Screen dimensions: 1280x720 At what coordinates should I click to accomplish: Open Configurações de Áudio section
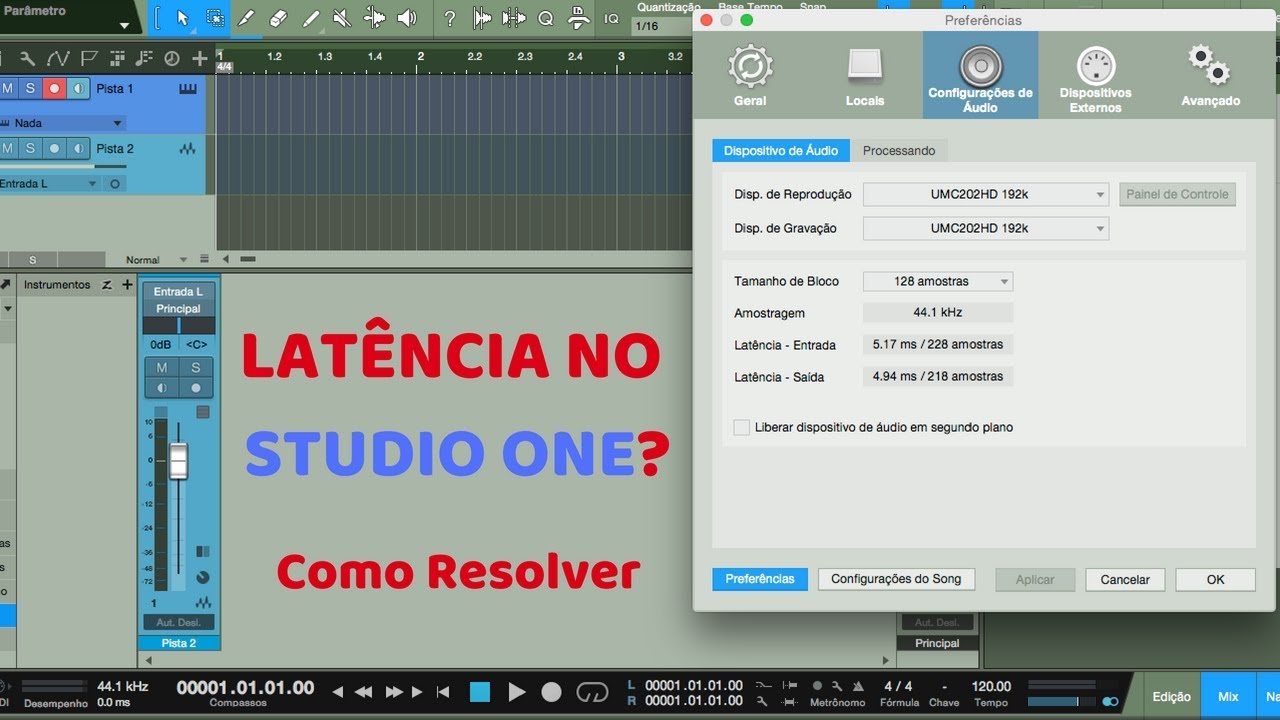[x=980, y=76]
